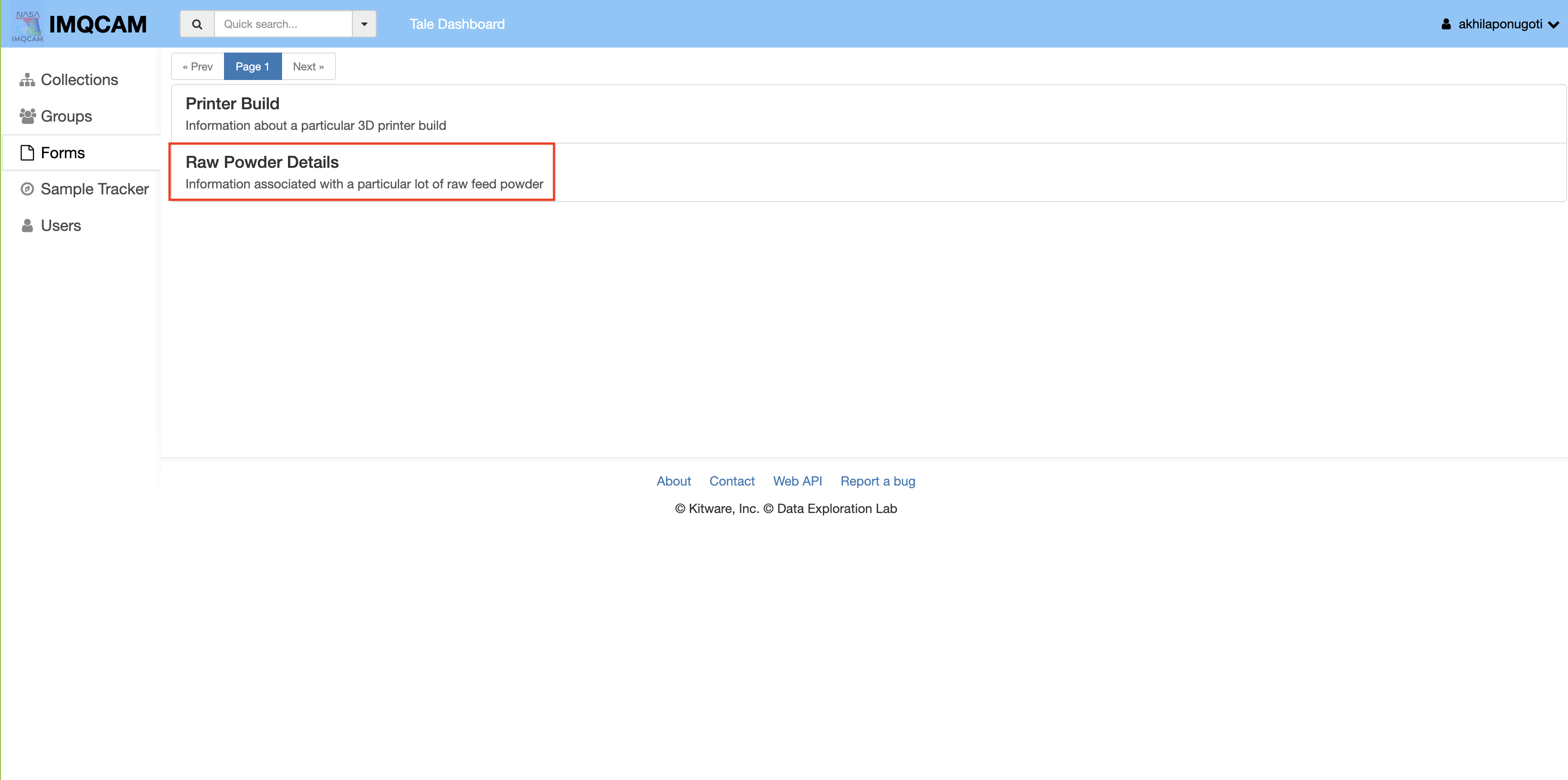The width and height of the screenshot is (1568, 780).
Task: Click the chevron next to akhilaponugoti
Action: (1553, 25)
